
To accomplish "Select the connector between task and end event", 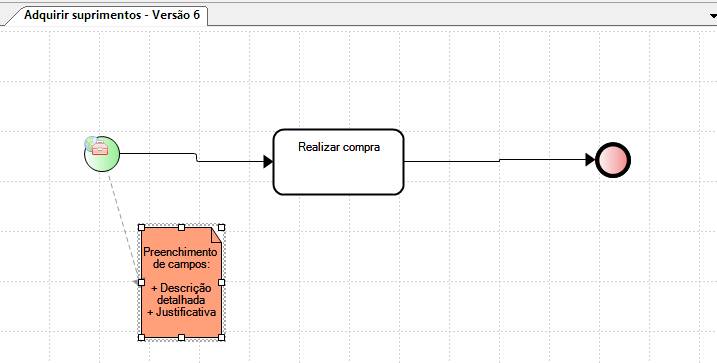I will (x=498, y=160).
